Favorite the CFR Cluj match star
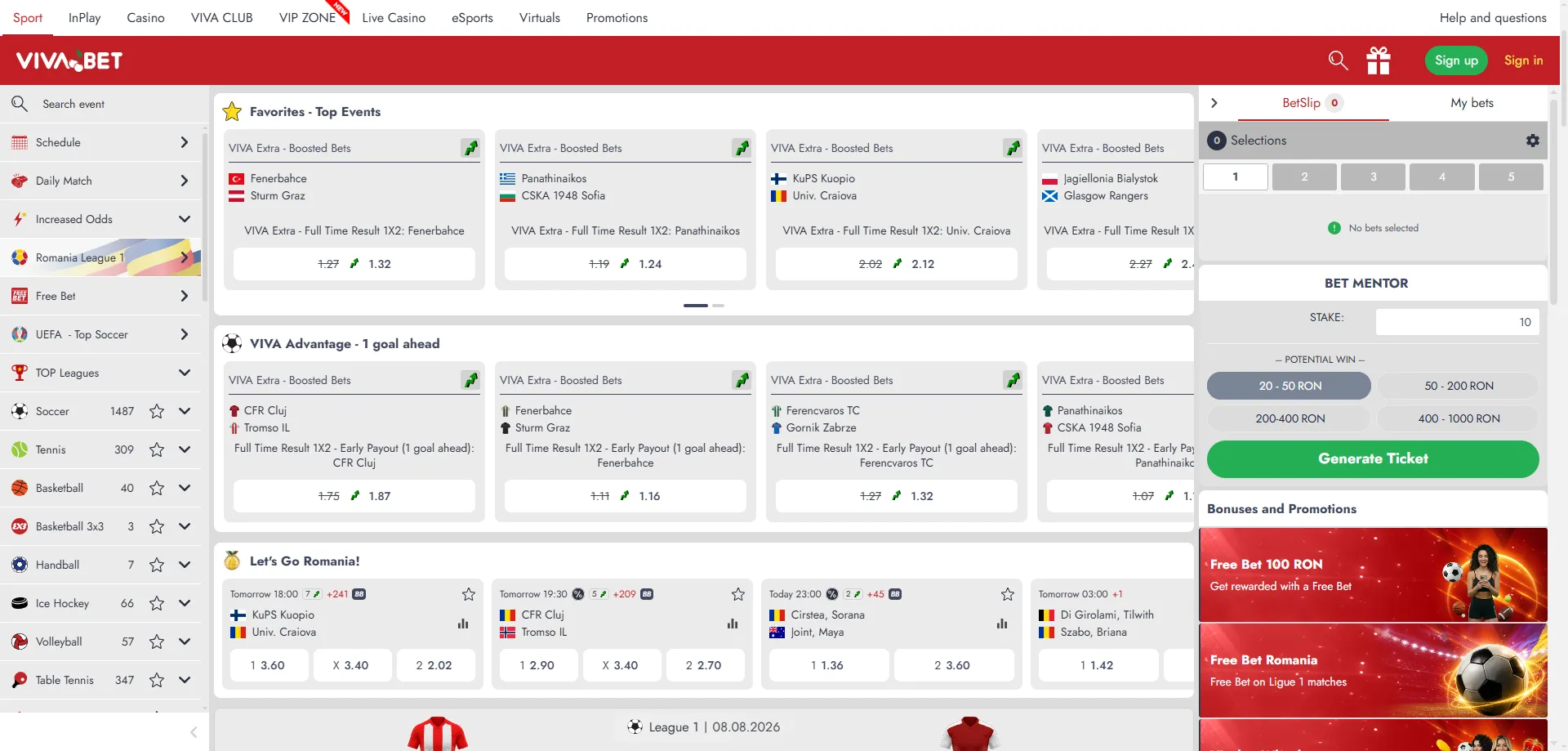 [738, 594]
